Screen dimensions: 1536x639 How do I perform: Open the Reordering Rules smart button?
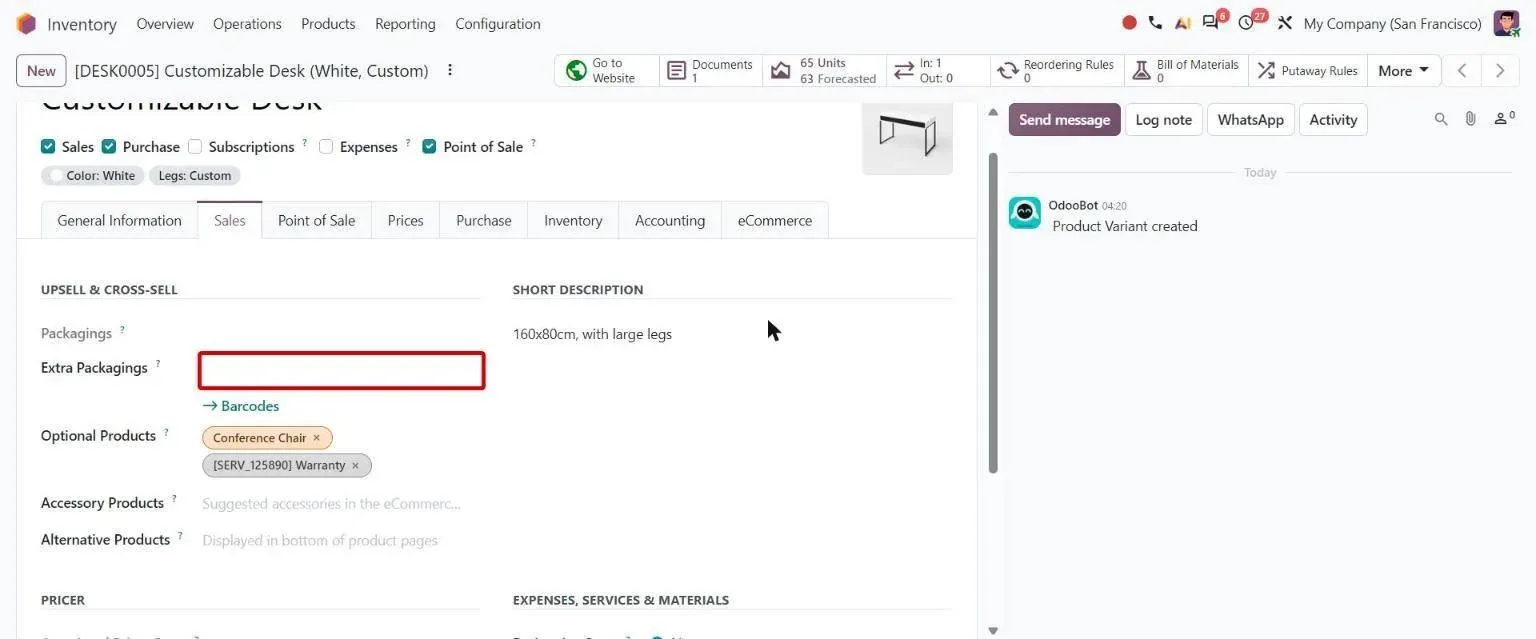click(1057, 70)
